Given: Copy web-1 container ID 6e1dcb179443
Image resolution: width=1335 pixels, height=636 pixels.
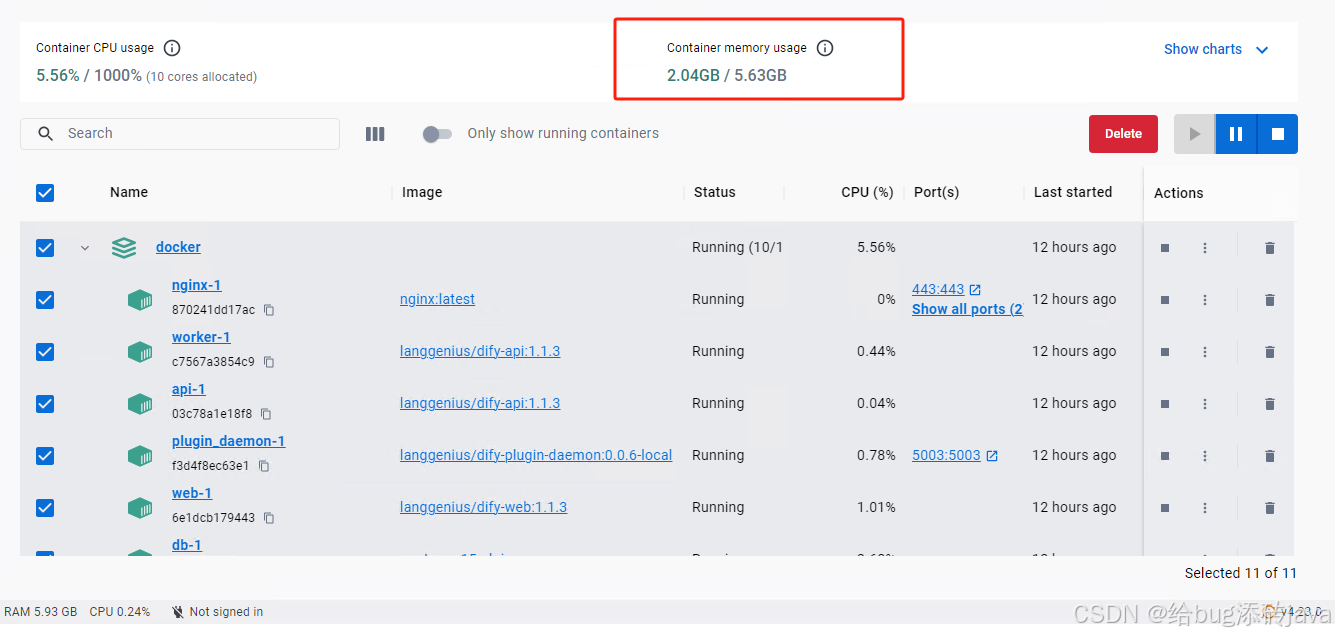Looking at the screenshot, I should point(269,518).
